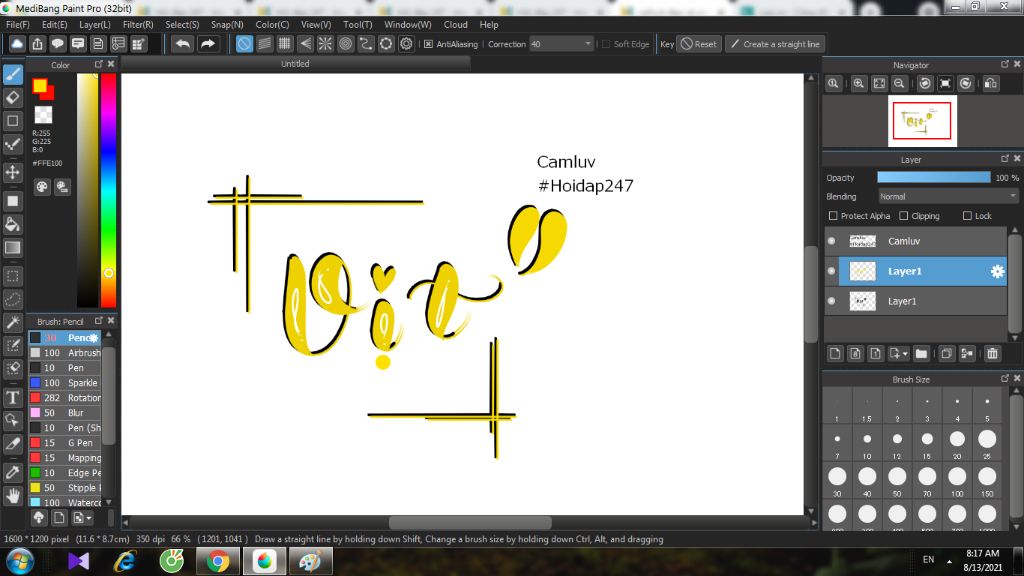Enable Soft Edge checkbox
Image resolution: width=1024 pixels, height=576 pixels.
pos(606,44)
